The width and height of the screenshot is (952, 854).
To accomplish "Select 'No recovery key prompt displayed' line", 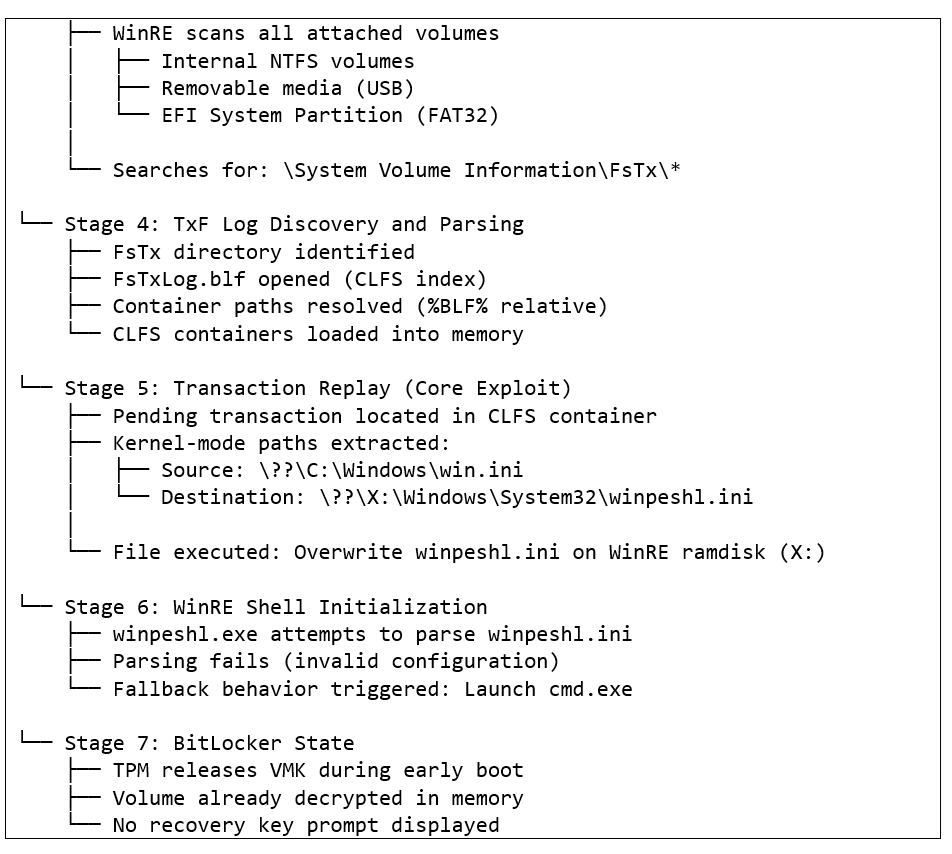I will (x=305, y=825).
